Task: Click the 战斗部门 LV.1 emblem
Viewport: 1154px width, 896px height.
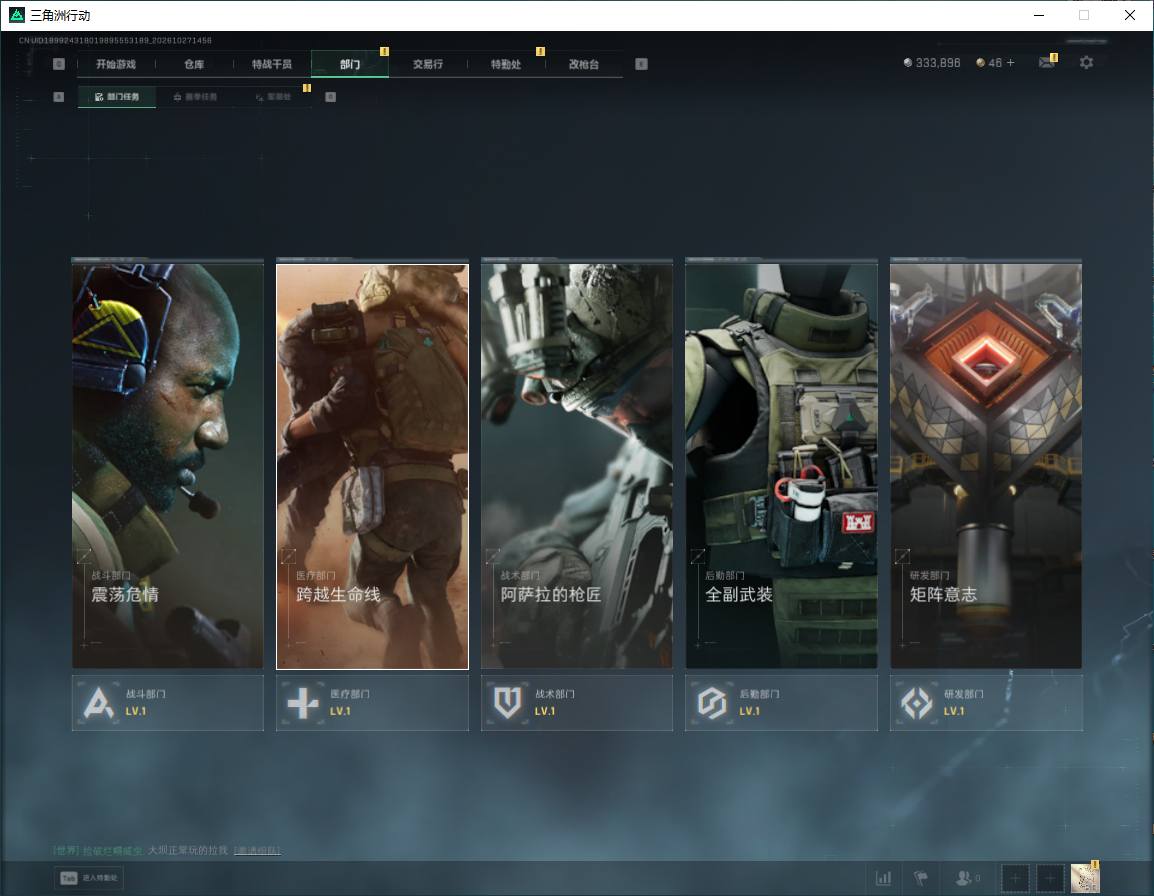Action: pyautogui.click(x=99, y=702)
